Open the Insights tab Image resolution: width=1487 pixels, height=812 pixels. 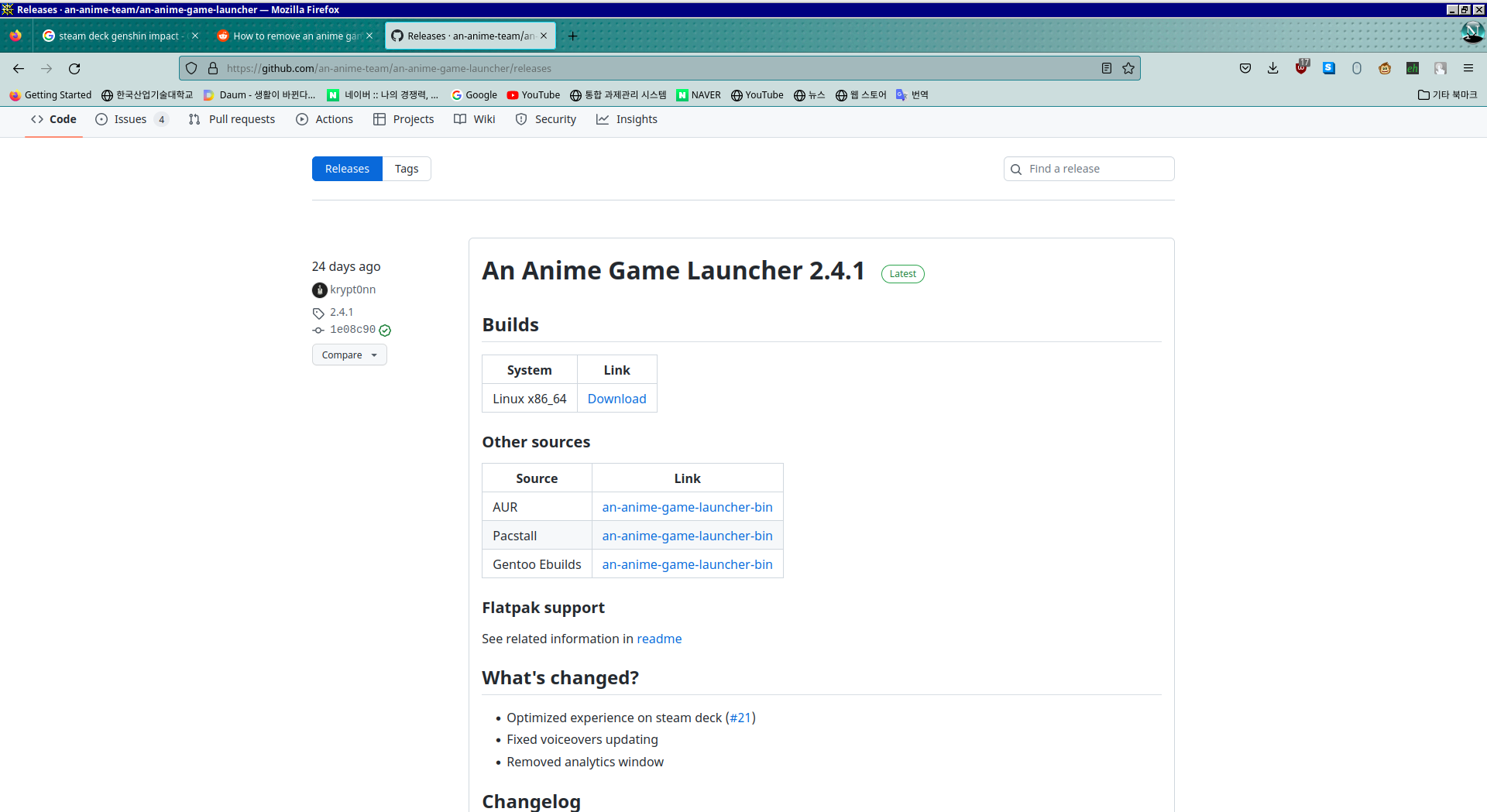627,119
